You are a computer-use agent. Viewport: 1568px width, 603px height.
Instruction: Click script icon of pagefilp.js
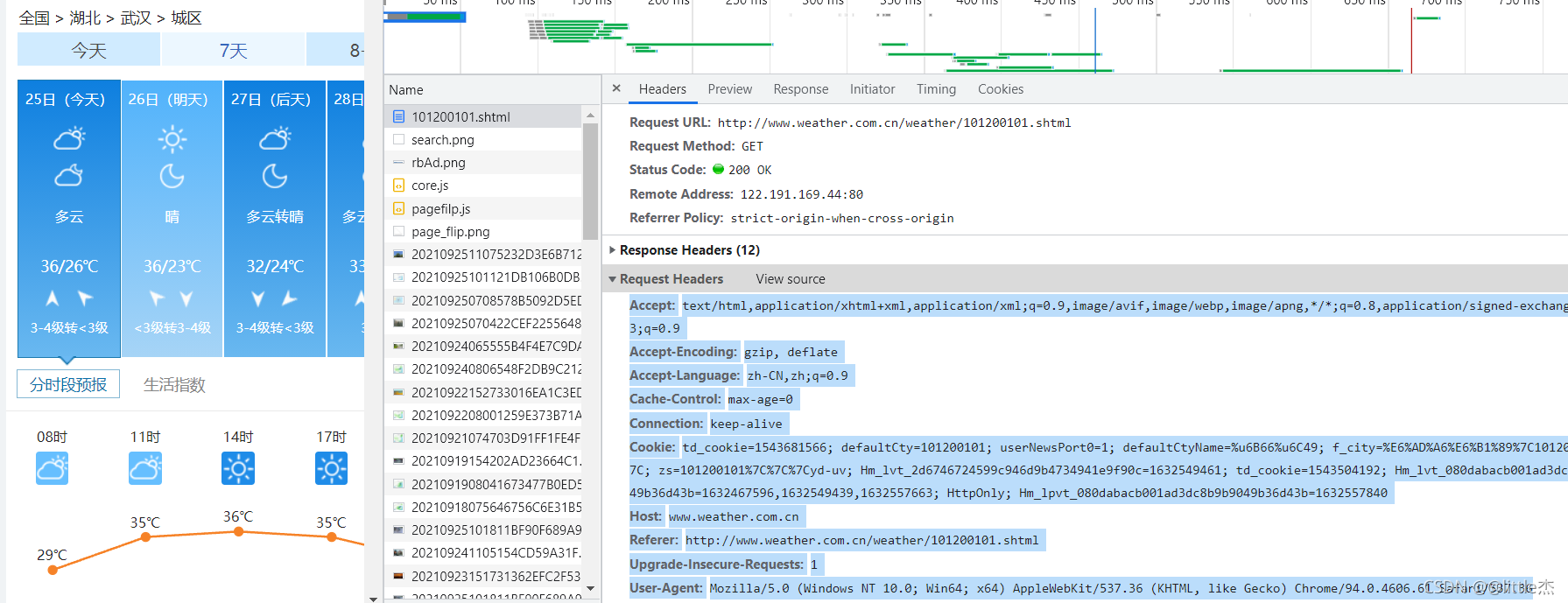(398, 209)
